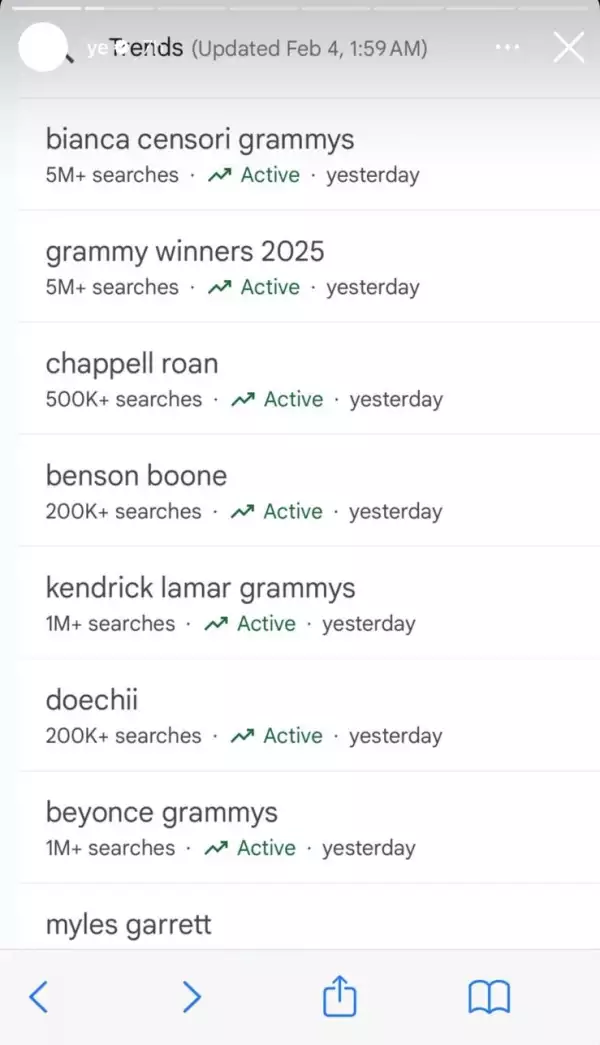
Task: Open the kendrick lamar grammys trend
Action: [x=200, y=587]
